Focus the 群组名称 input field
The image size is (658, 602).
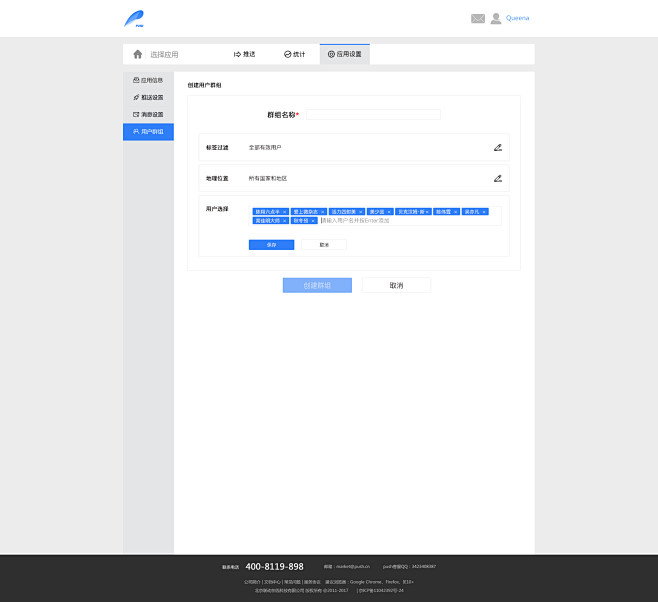coord(372,115)
